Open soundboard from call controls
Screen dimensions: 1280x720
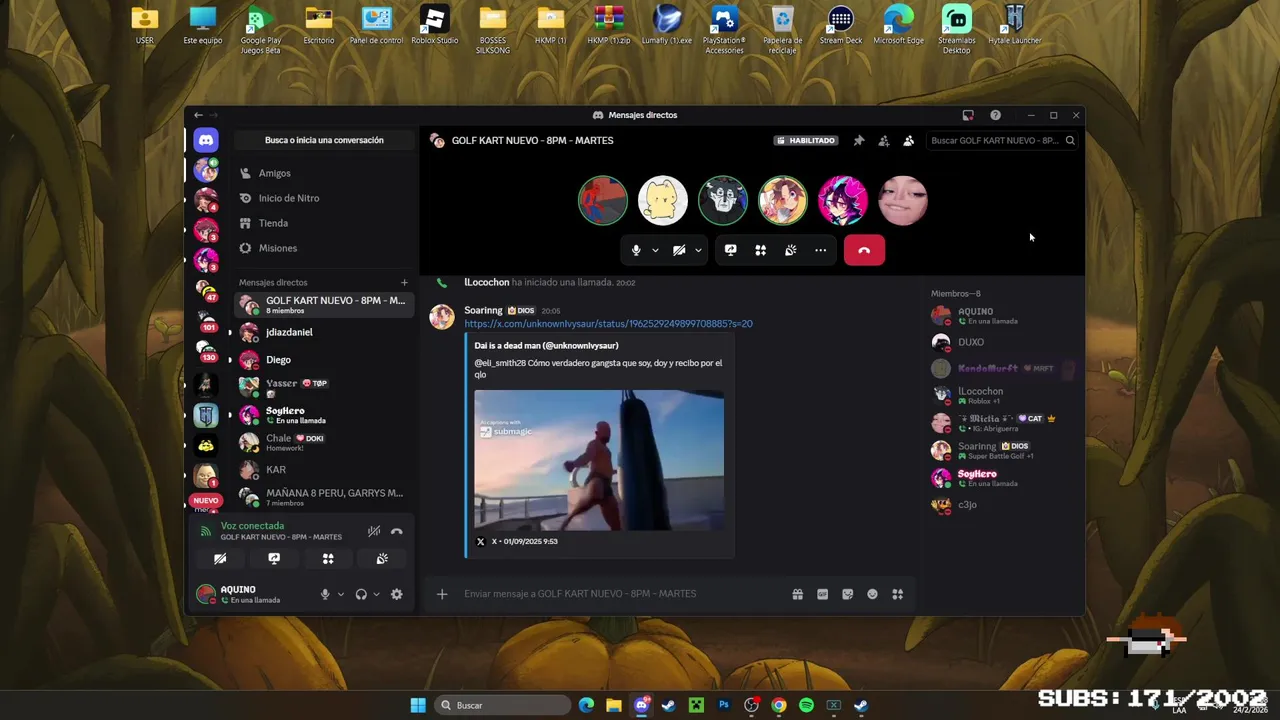[791, 250]
